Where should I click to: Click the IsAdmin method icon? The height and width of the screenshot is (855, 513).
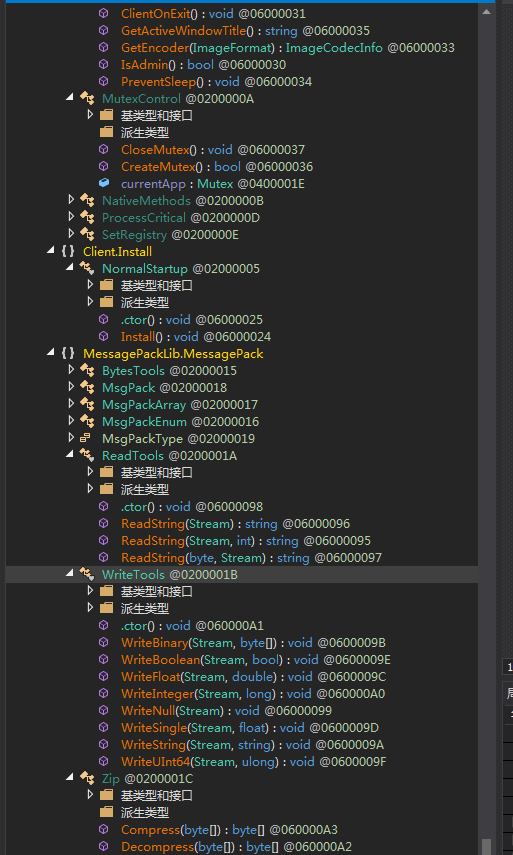click(x=104, y=64)
